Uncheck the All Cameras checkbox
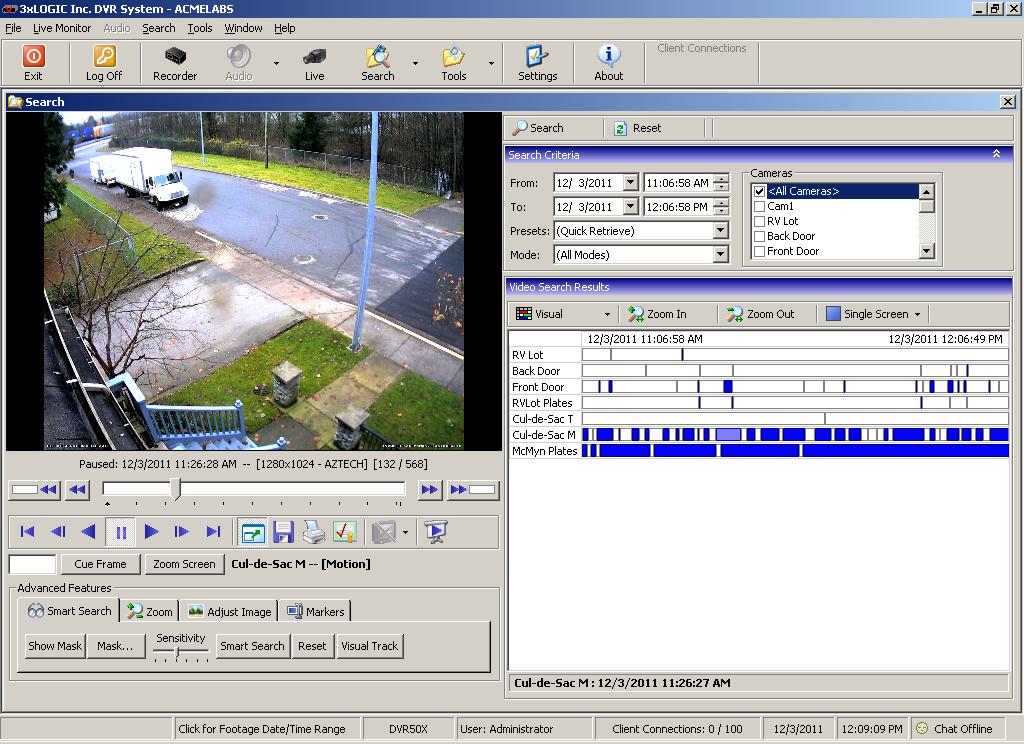The image size is (1024, 744). 760,191
